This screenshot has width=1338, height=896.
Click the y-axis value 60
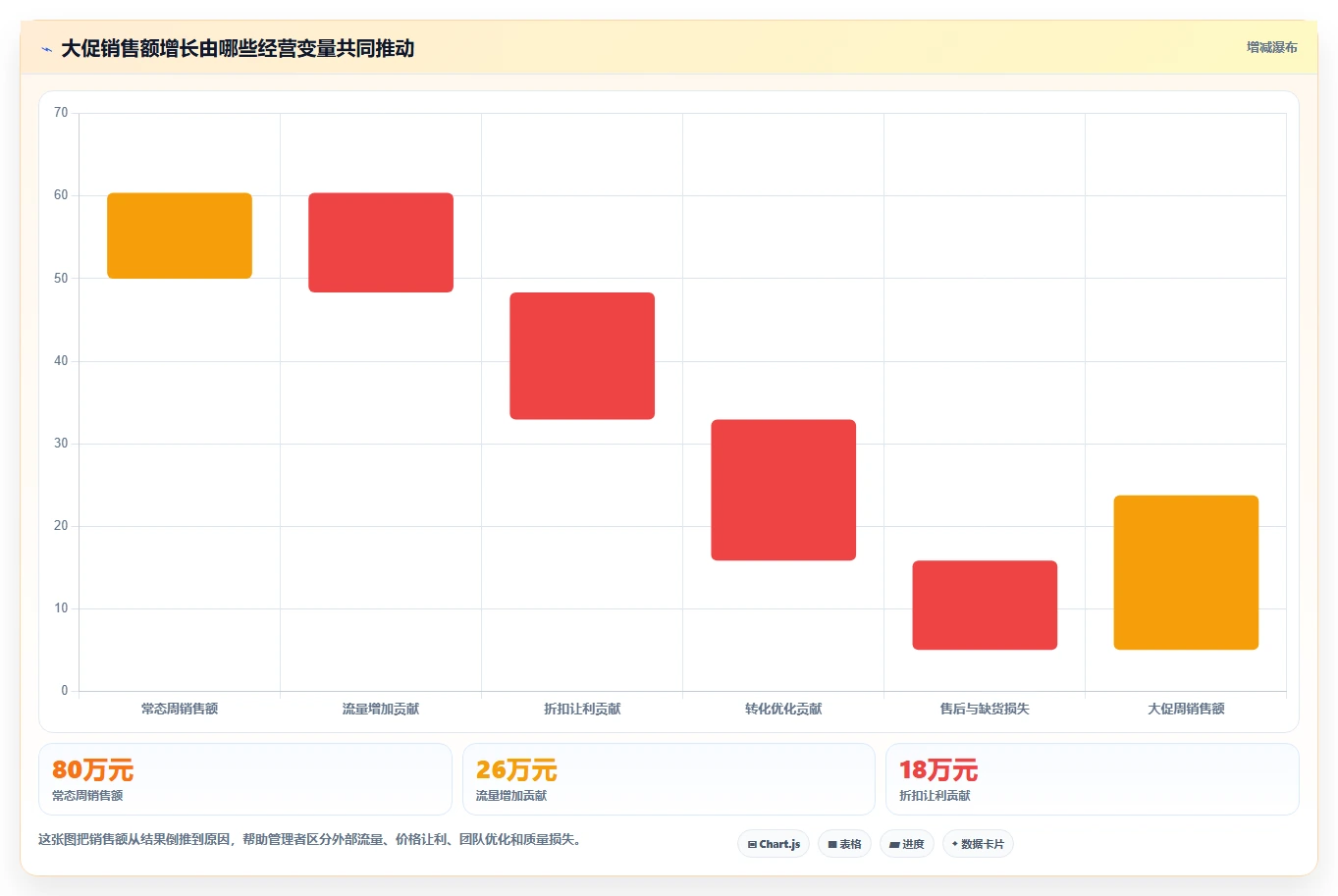pyautogui.click(x=61, y=195)
